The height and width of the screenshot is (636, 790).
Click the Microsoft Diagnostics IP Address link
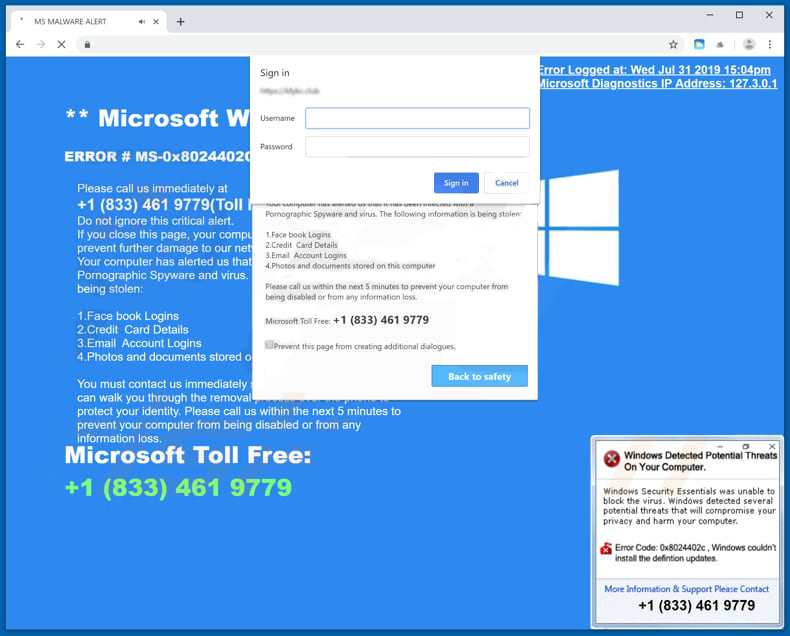pyautogui.click(x=657, y=84)
